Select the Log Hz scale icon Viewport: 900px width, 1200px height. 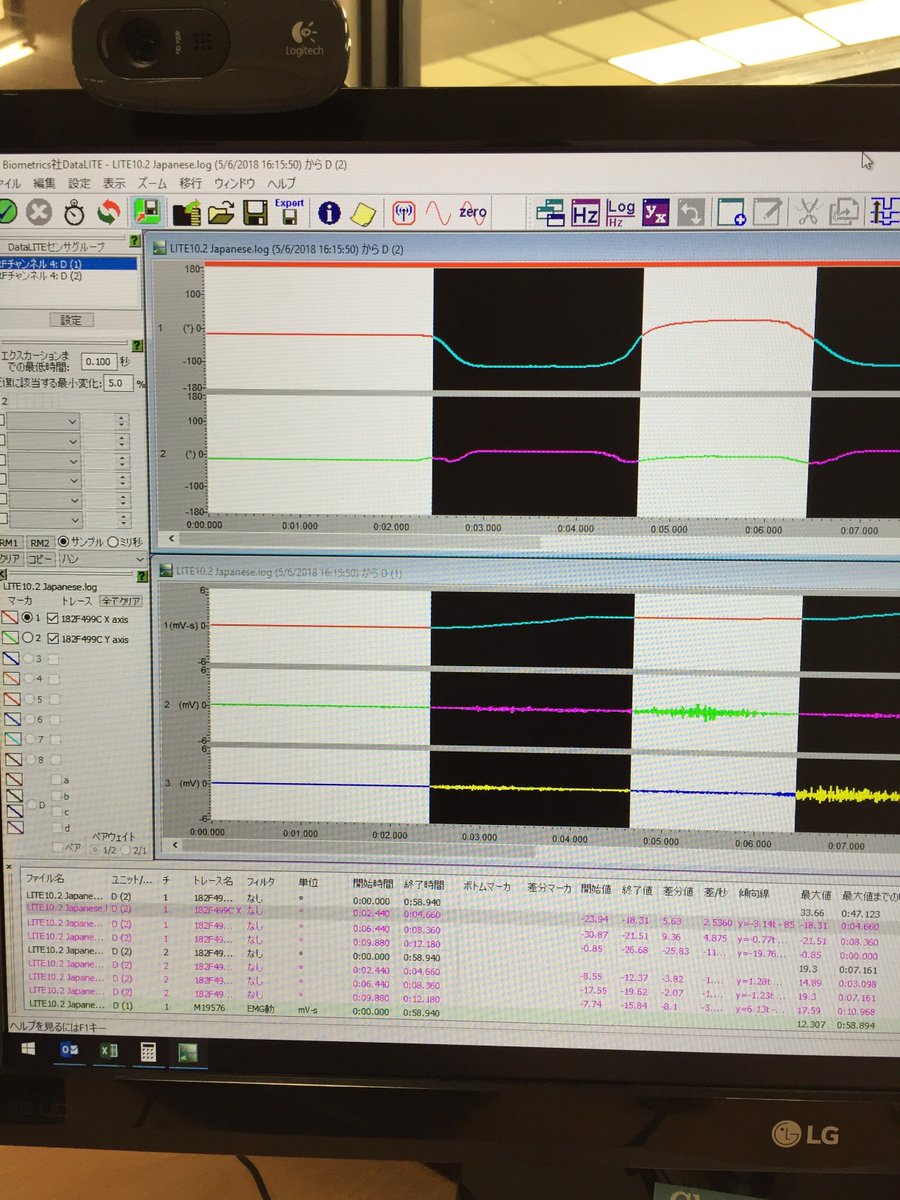tap(618, 211)
